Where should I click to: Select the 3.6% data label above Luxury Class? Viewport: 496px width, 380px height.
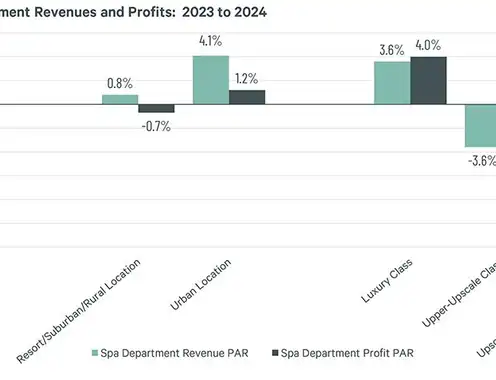pyautogui.click(x=392, y=50)
